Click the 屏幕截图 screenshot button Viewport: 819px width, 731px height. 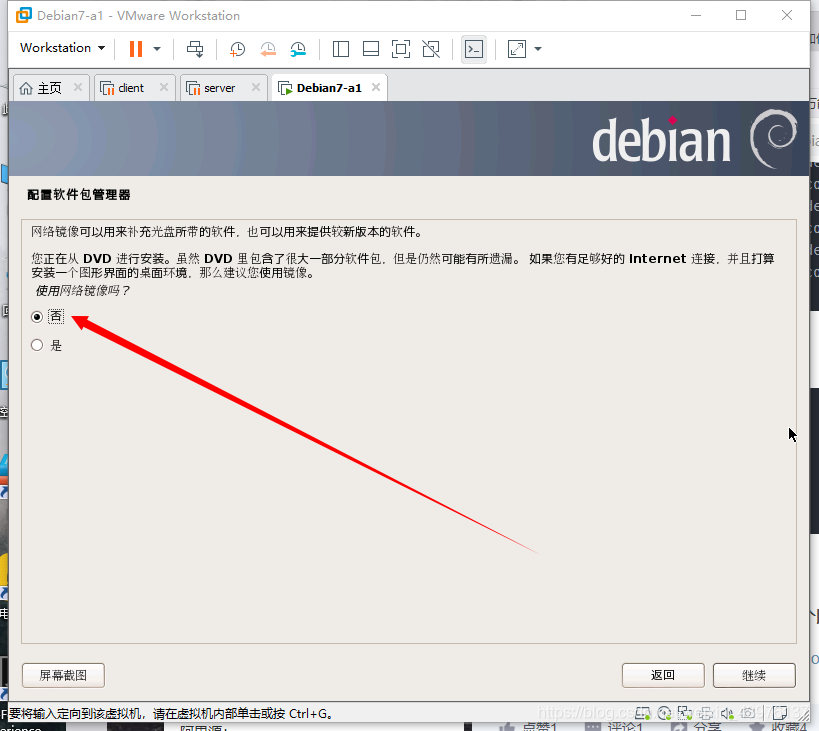(63, 675)
